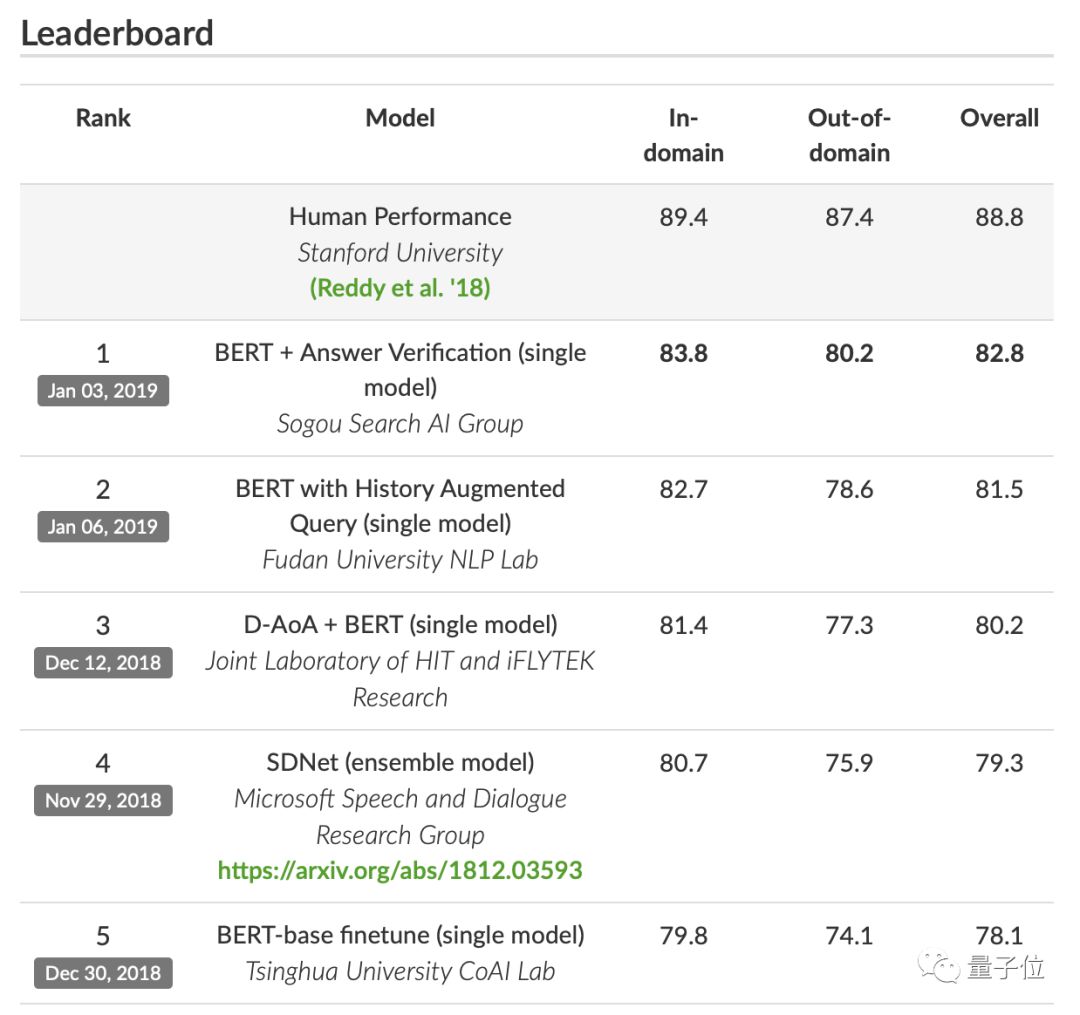The width and height of the screenshot is (1080, 1015).
Task: Select the BERT-base finetune model entry
Action: click(400, 935)
